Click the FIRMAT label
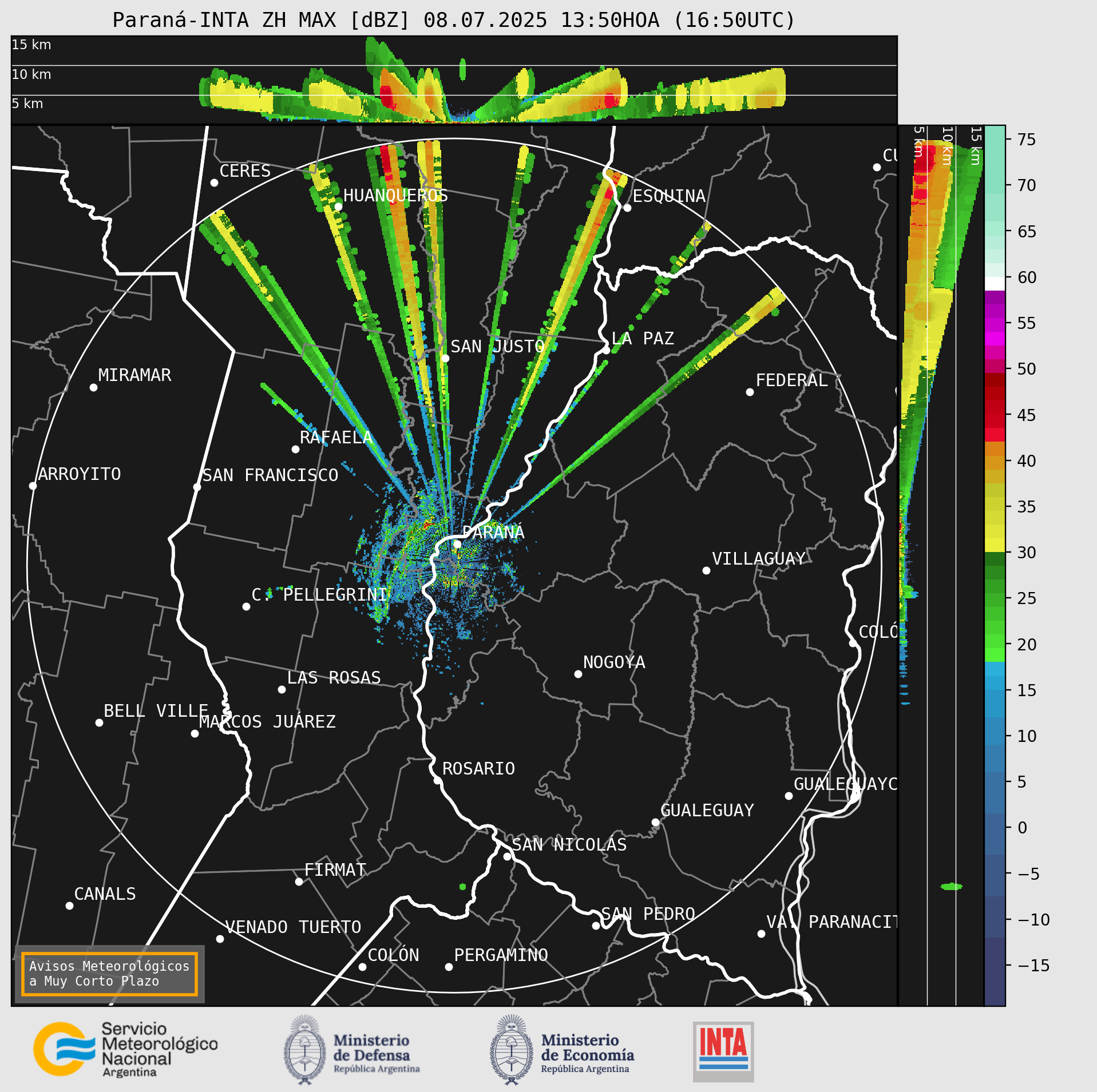1097x1092 pixels. click(335, 869)
